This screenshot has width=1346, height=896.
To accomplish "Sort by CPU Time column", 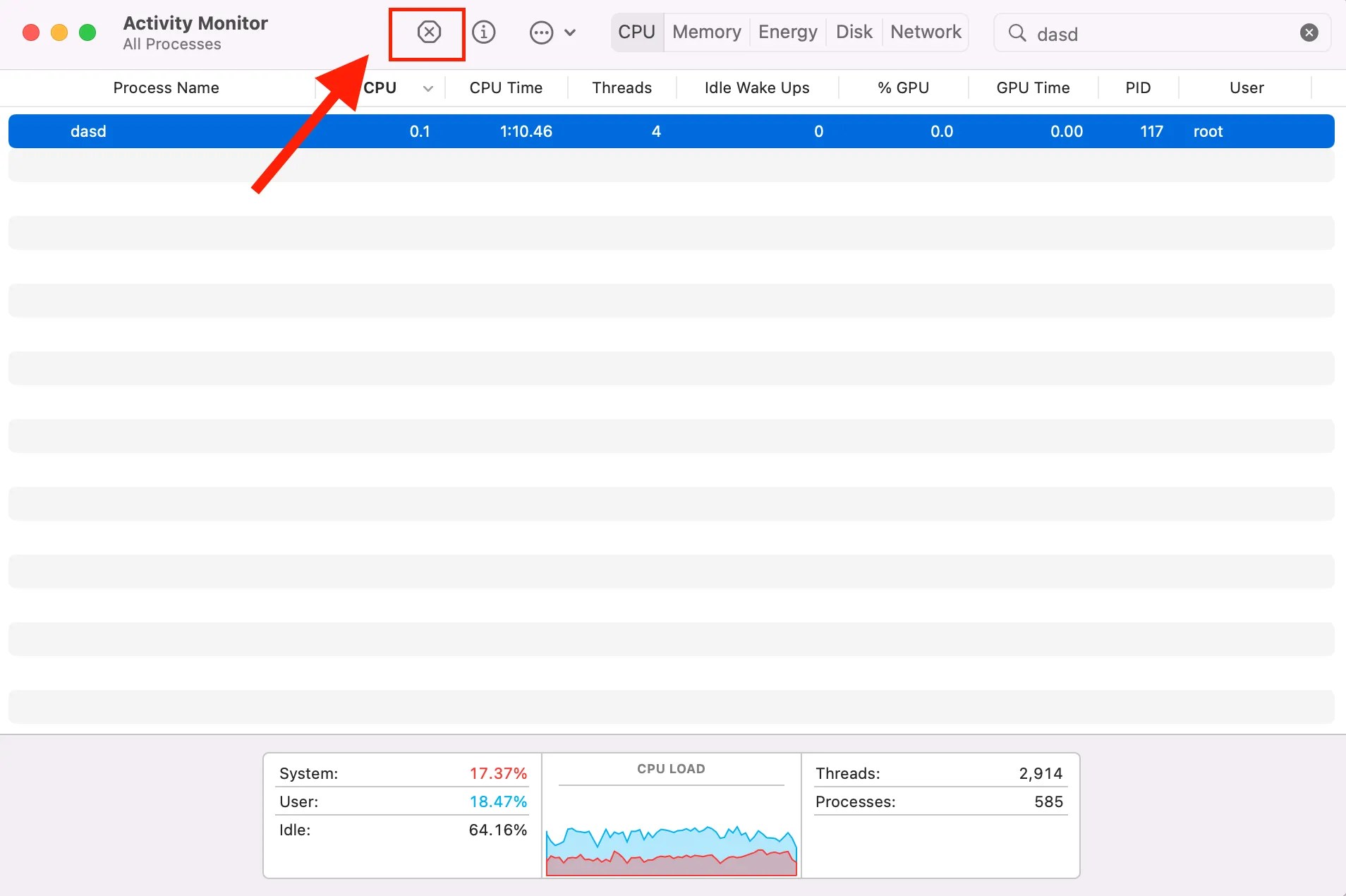I will click(507, 88).
